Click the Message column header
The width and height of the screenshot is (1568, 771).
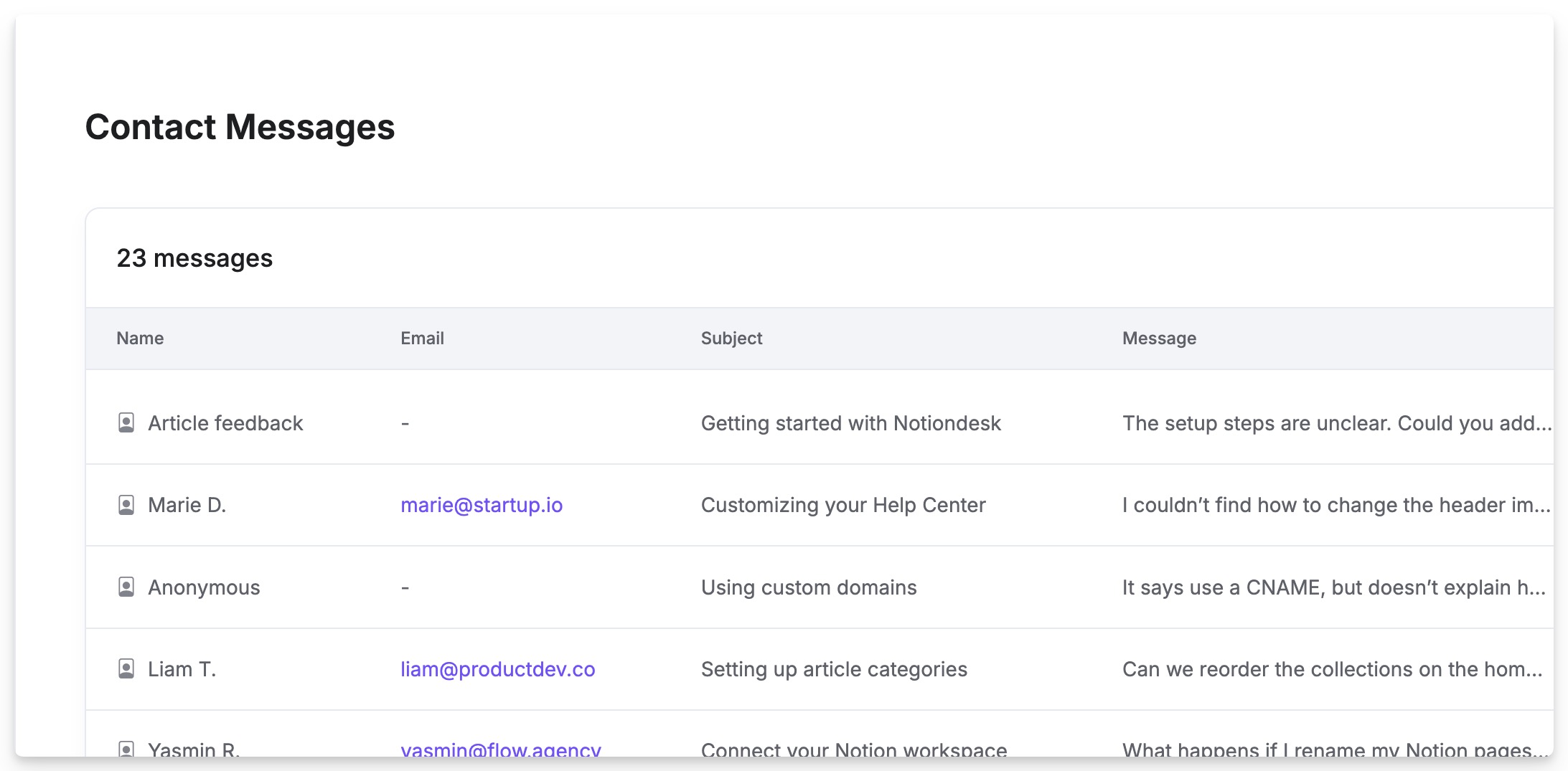pyautogui.click(x=1159, y=339)
